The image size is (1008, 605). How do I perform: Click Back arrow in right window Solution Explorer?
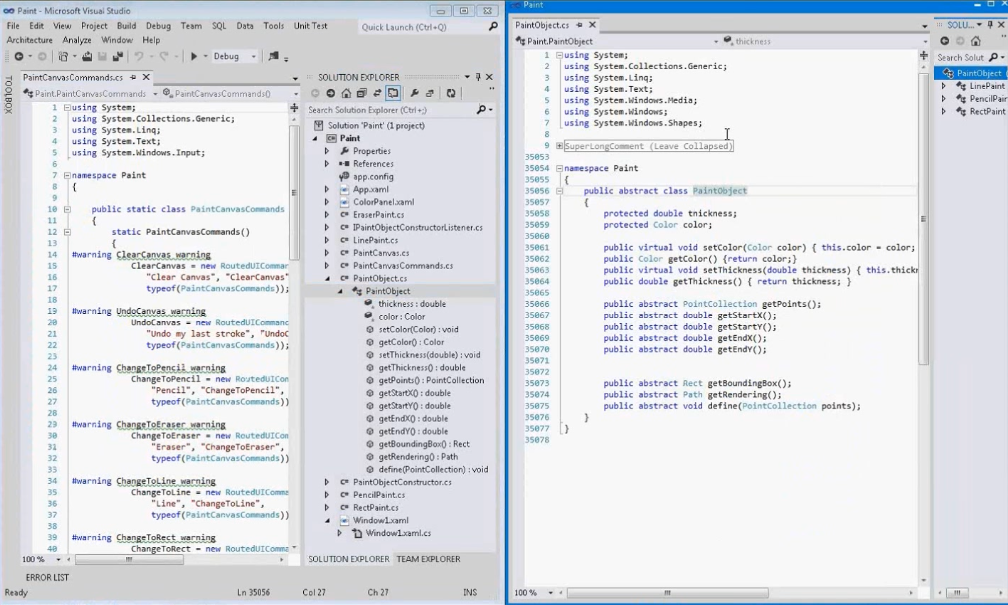[x=944, y=41]
